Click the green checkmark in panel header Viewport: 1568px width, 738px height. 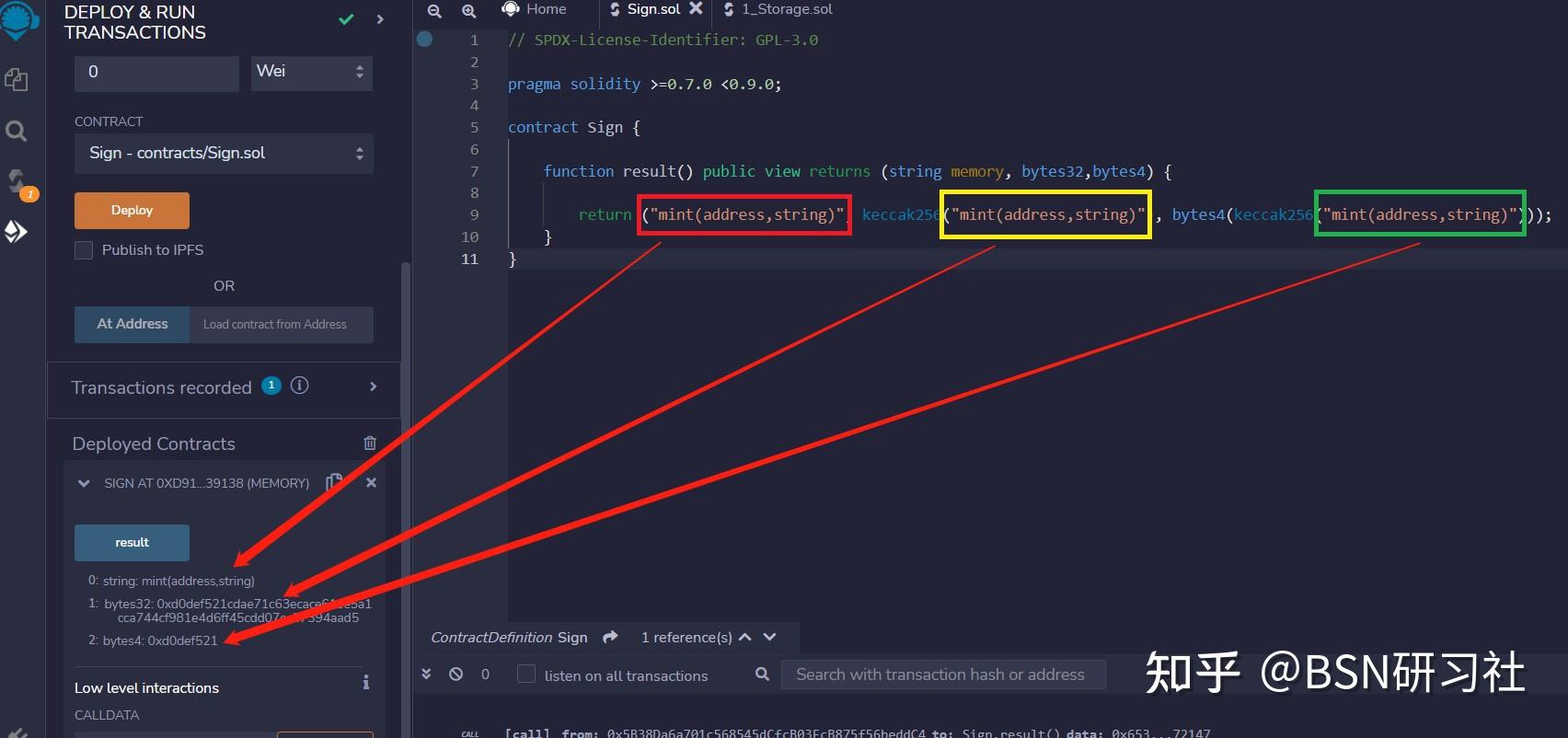coord(346,18)
